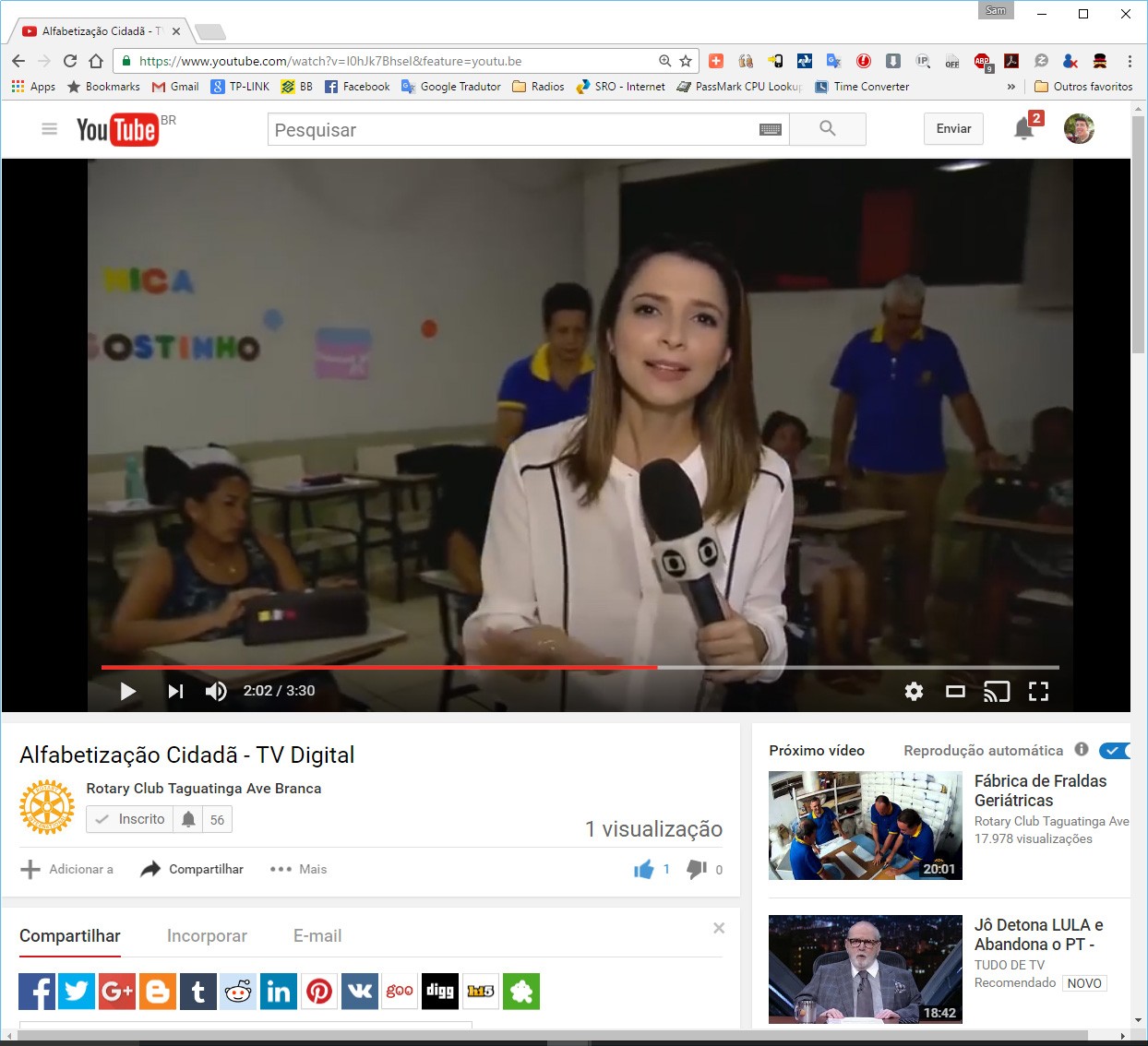Share the video on Pinterest

click(x=319, y=992)
